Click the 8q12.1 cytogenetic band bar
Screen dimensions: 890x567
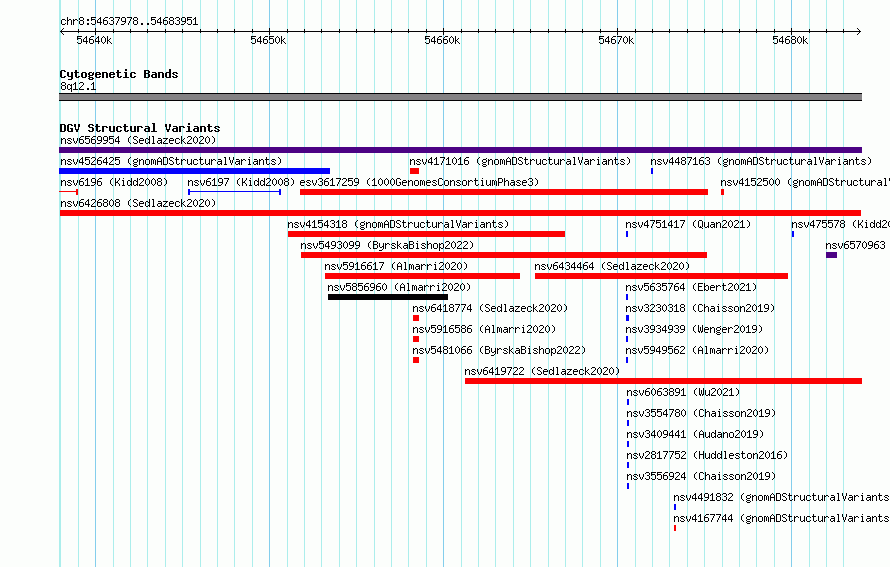click(460, 97)
